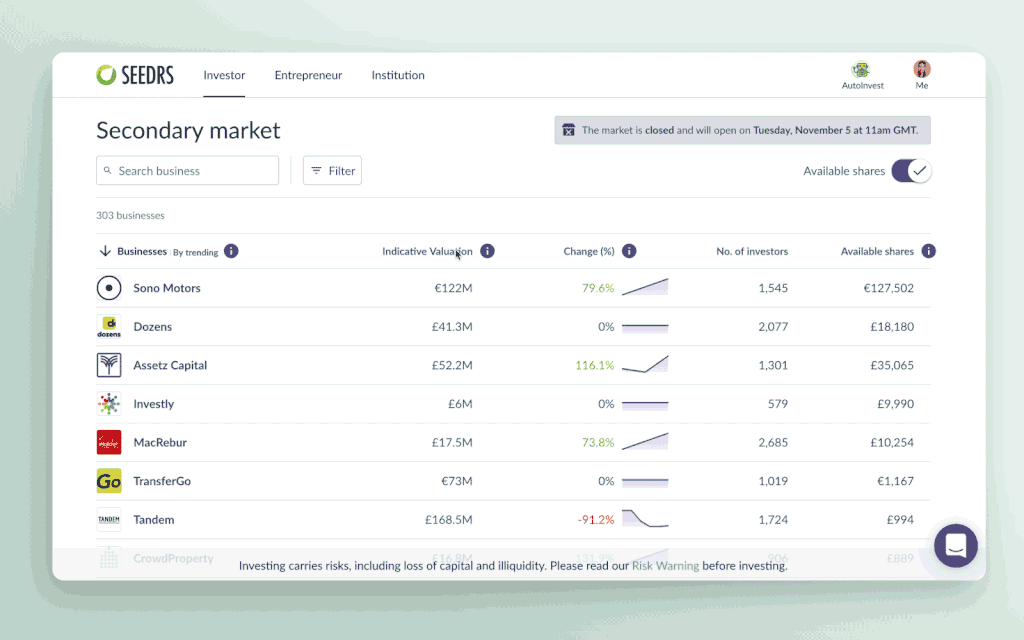This screenshot has height=640, width=1024.
Task: Click TransferGo available shares €1,167
Action: click(895, 481)
